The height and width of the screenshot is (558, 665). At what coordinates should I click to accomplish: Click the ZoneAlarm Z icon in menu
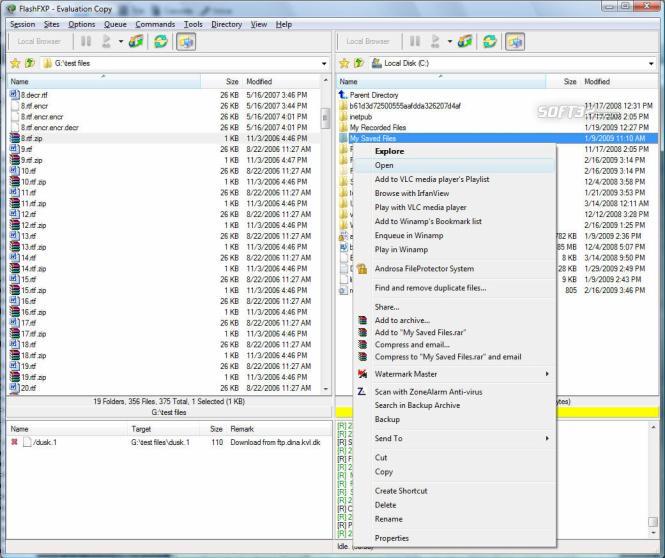pyautogui.click(x=361, y=391)
